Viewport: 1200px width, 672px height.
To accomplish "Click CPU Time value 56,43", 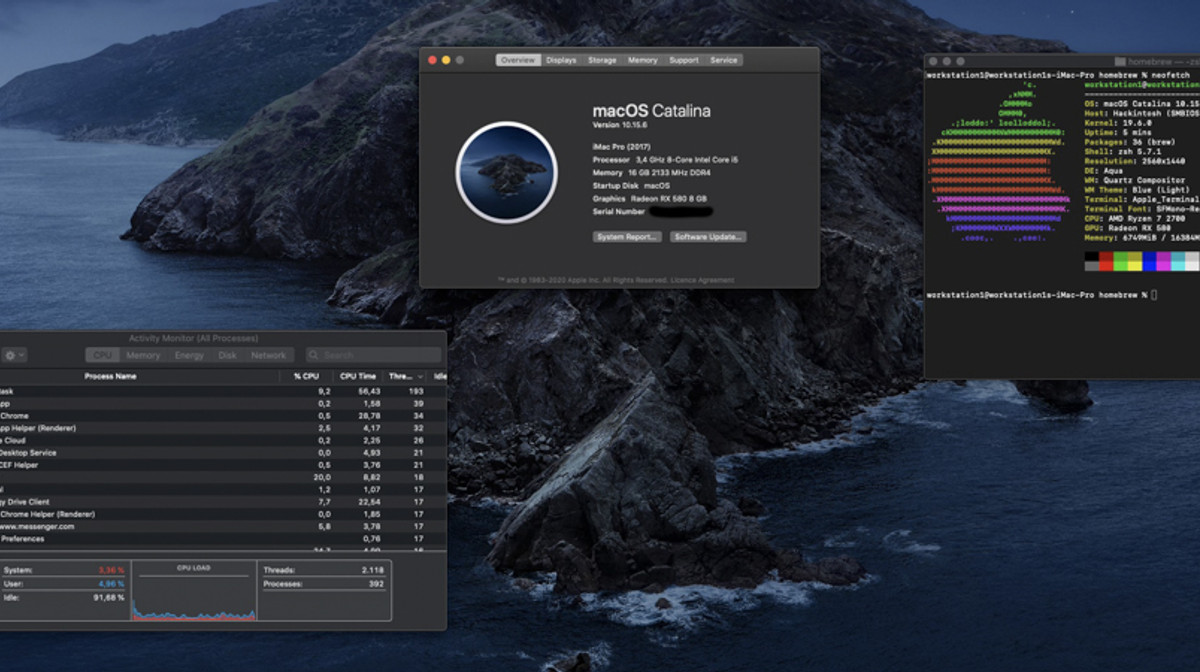I will pyautogui.click(x=369, y=391).
